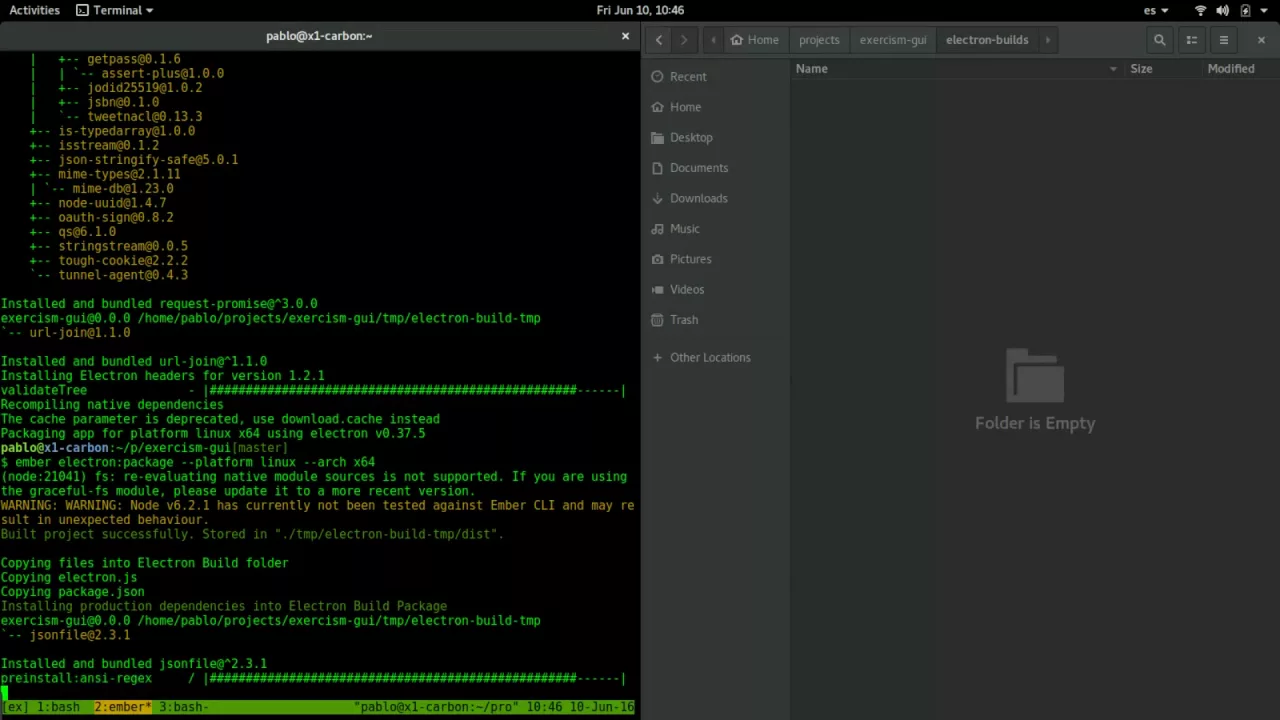Click the volume status icon
Screen dimensions: 1280x720
1223,10
